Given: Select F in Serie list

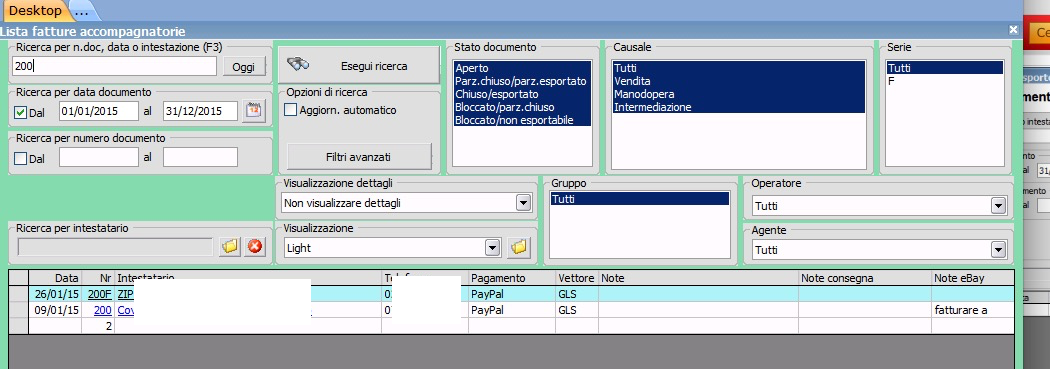Looking at the screenshot, I should click(x=944, y=81).
